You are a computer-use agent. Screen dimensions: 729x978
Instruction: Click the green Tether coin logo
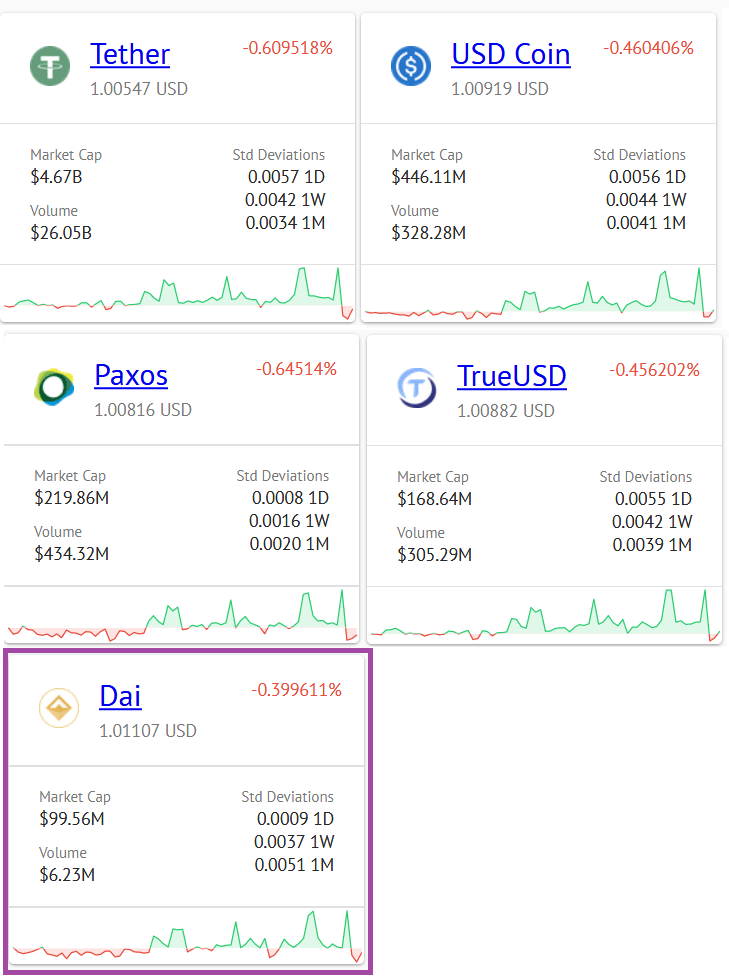[x=50, y=66]
